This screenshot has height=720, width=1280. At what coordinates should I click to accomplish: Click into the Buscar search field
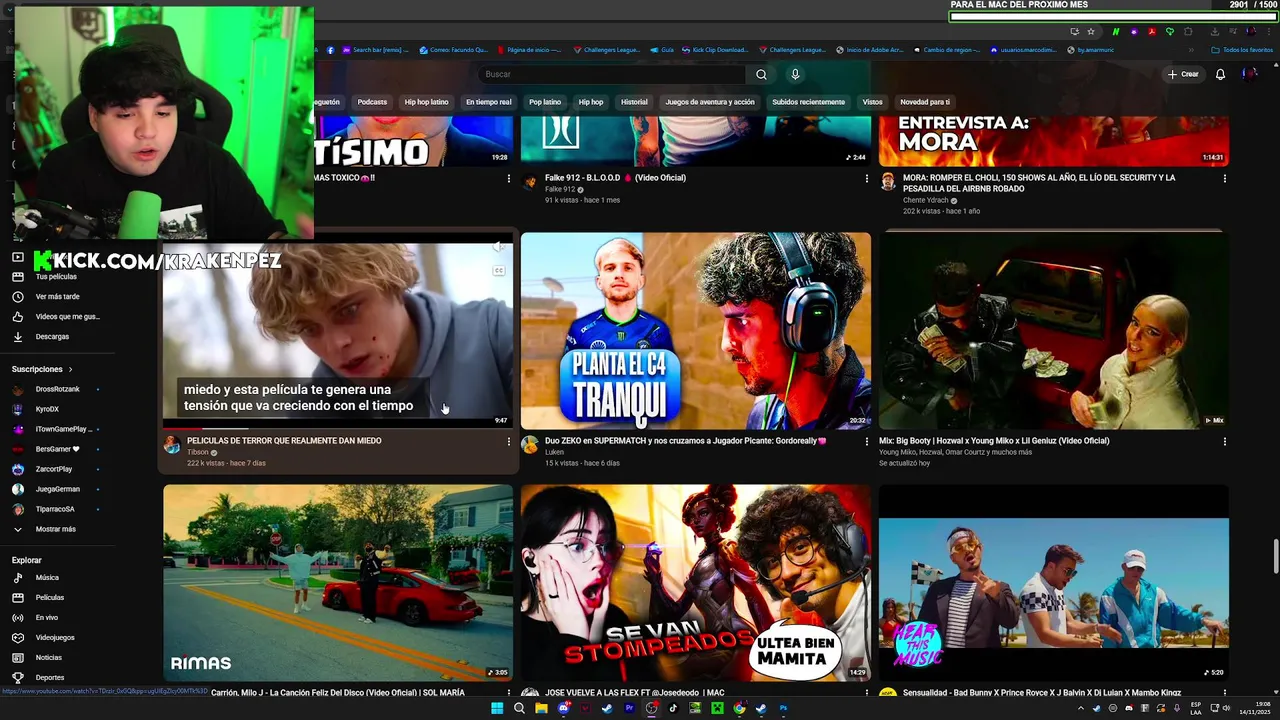612,74
